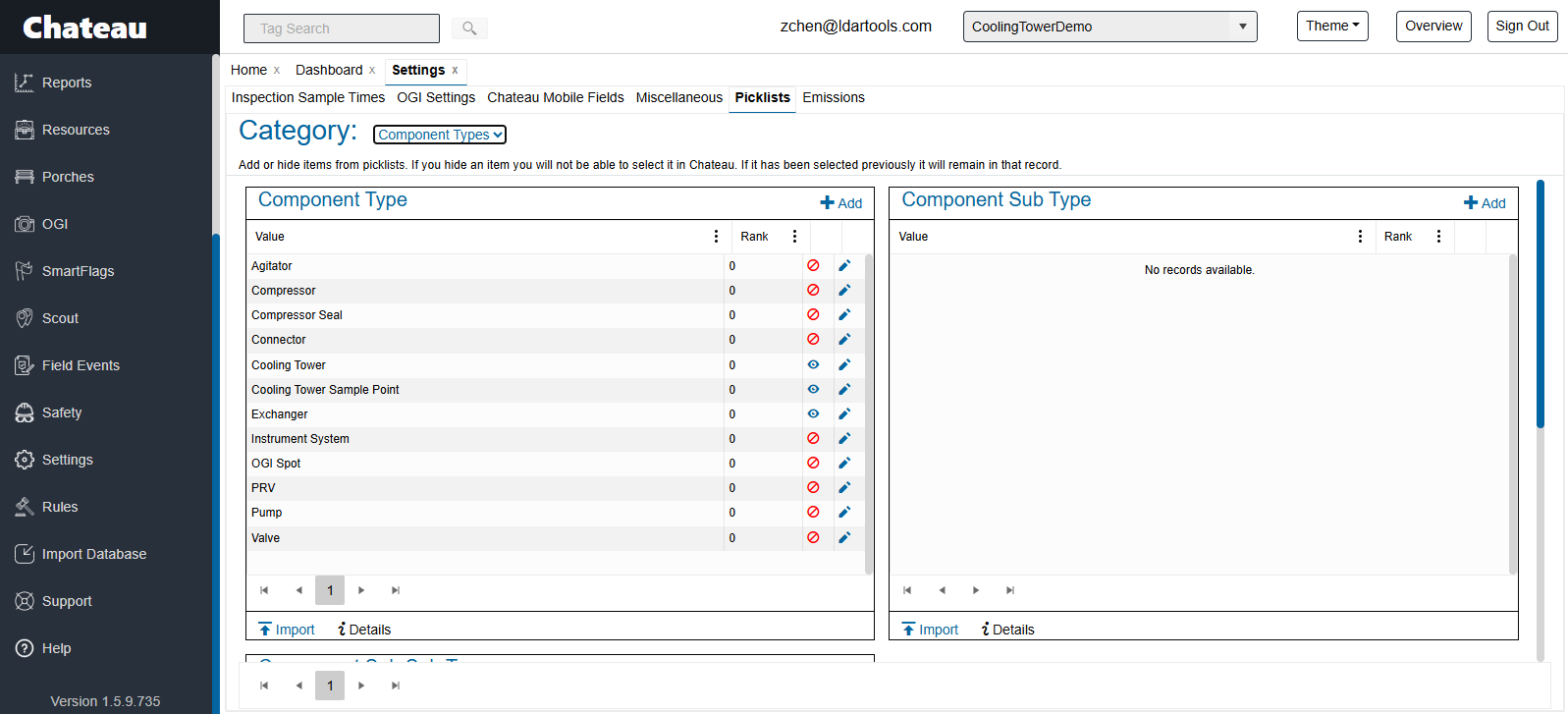The image size is (1568, 714).
Task: Open the Category dropdown
Action: (440, 135)
